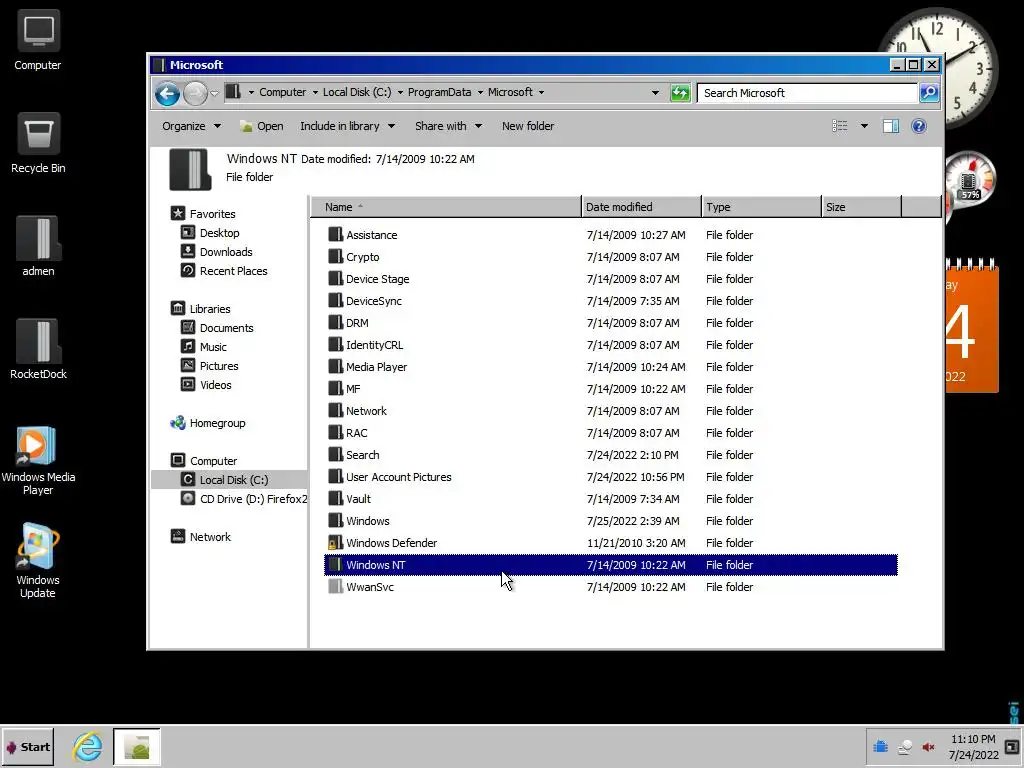Open the address bar history dropdown
The height and width of the screenshot is (768, 1024).
coord(655,93)
